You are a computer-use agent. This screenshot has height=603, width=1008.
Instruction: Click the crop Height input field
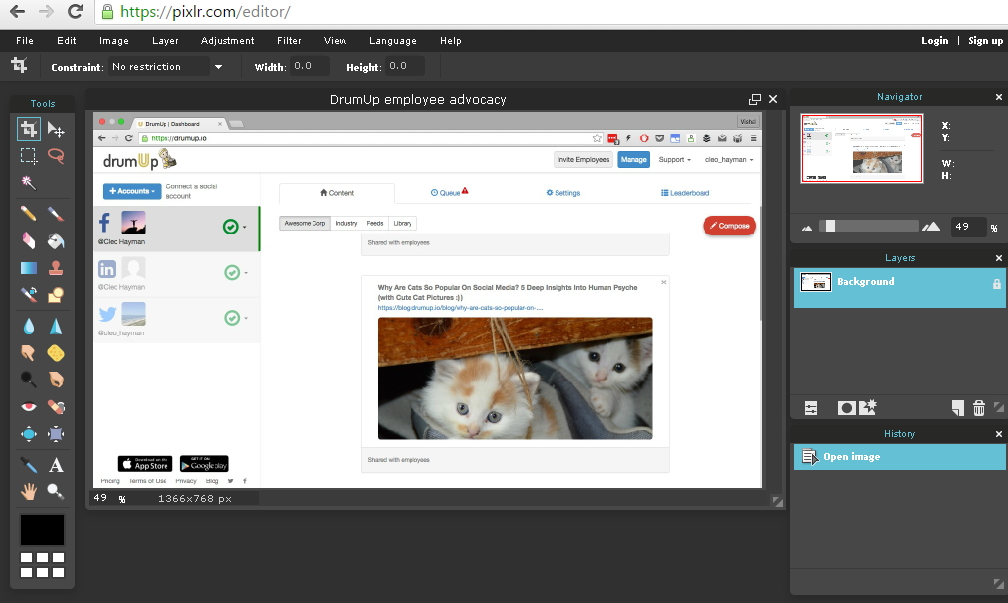pos(405,66)
